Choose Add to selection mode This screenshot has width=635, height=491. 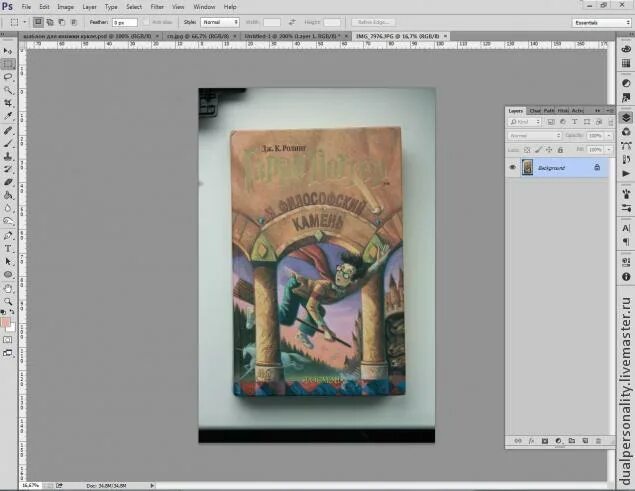click(x=50, y=22)
